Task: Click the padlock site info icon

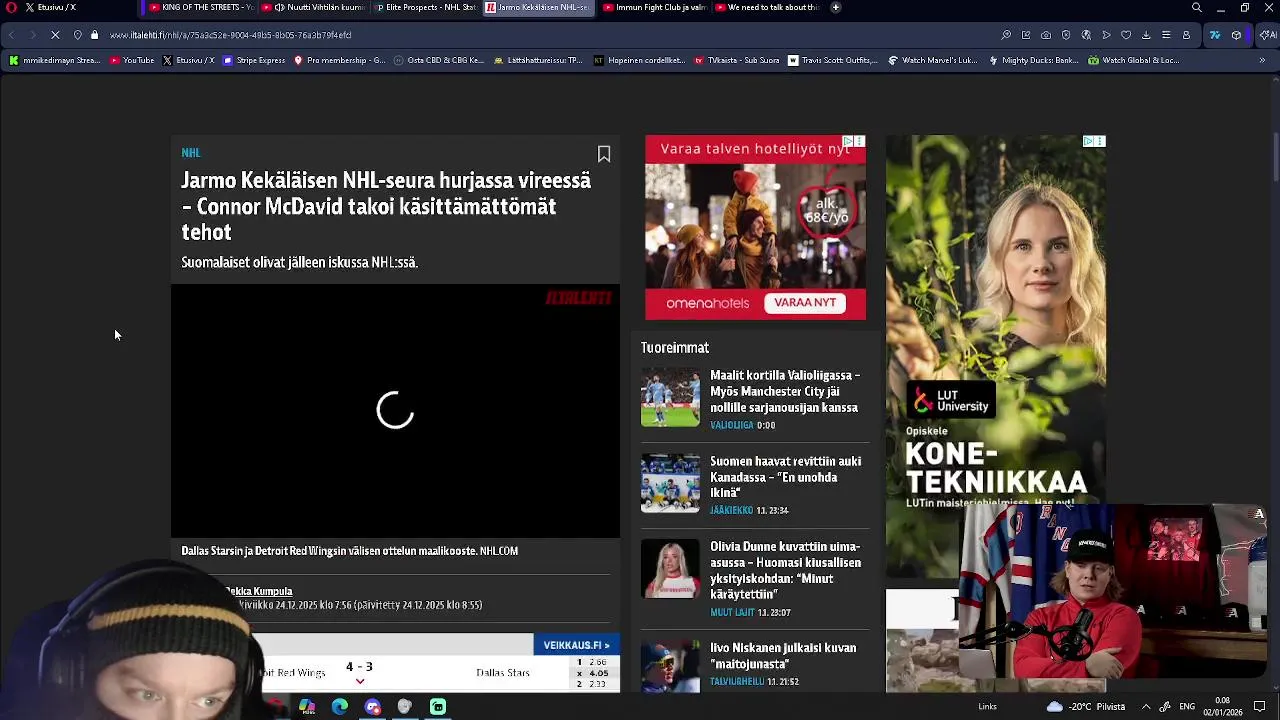Action: pyautogui.click(x=95, y=35)
